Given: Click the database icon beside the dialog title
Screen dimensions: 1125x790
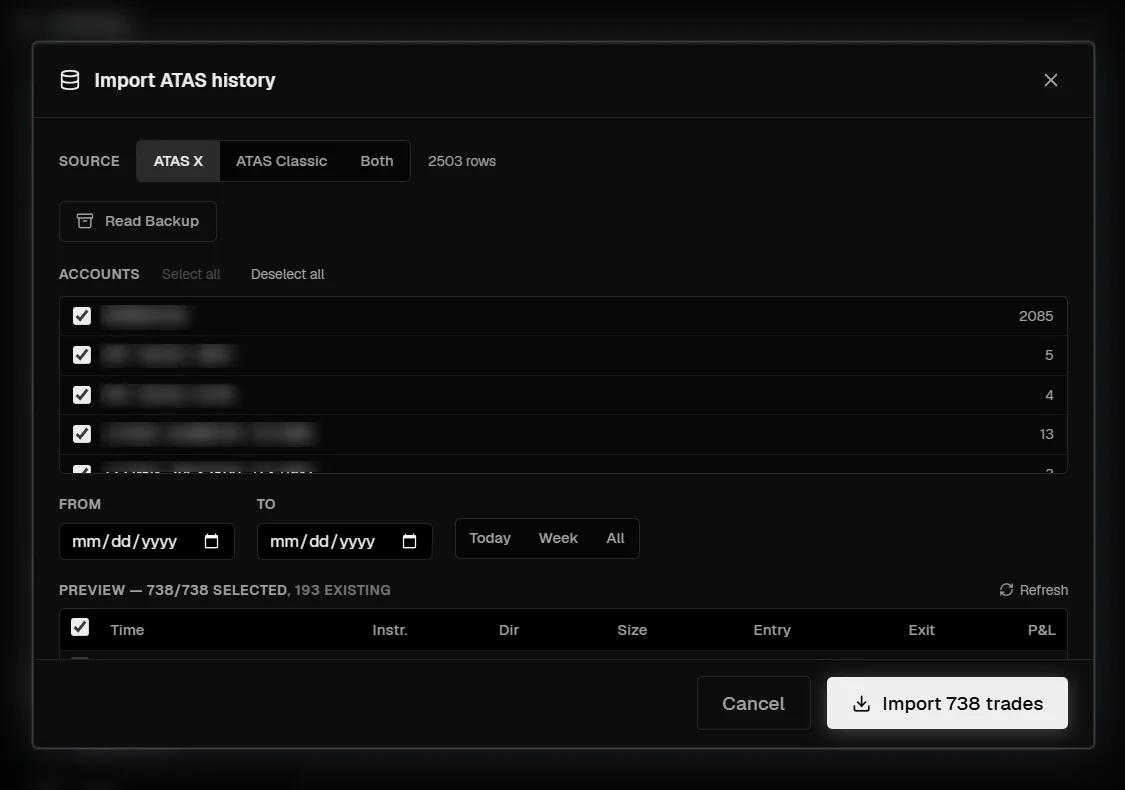Looking at the screenshot, I should tap(70, 80).
